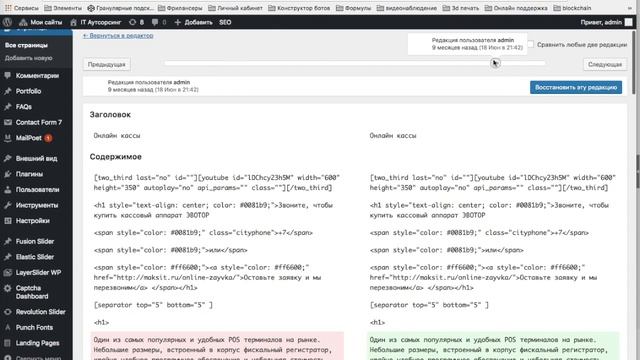
Task: Click the green added-text diff block
Action: point(493,346)
